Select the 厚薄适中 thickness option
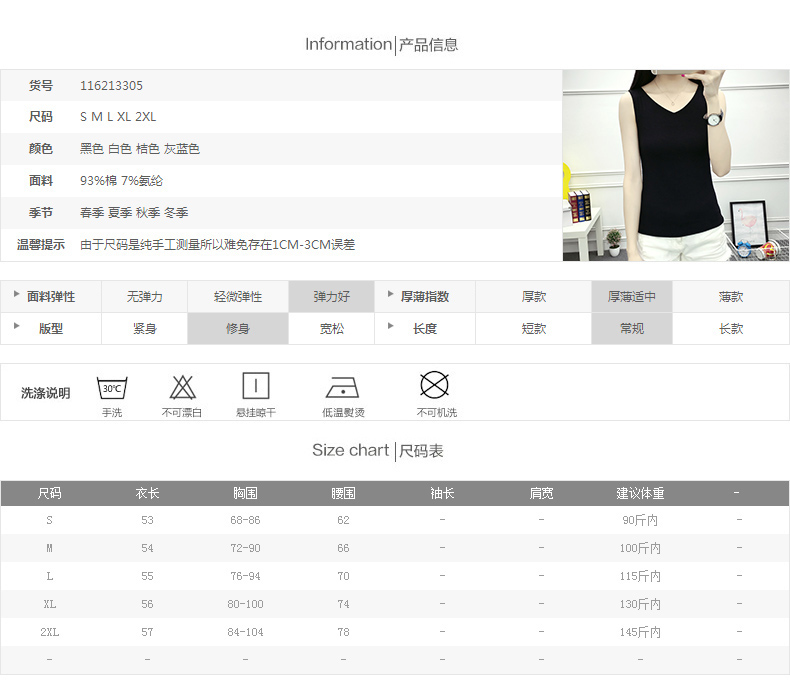Screen dimensions: 790x695 [631, 297]
